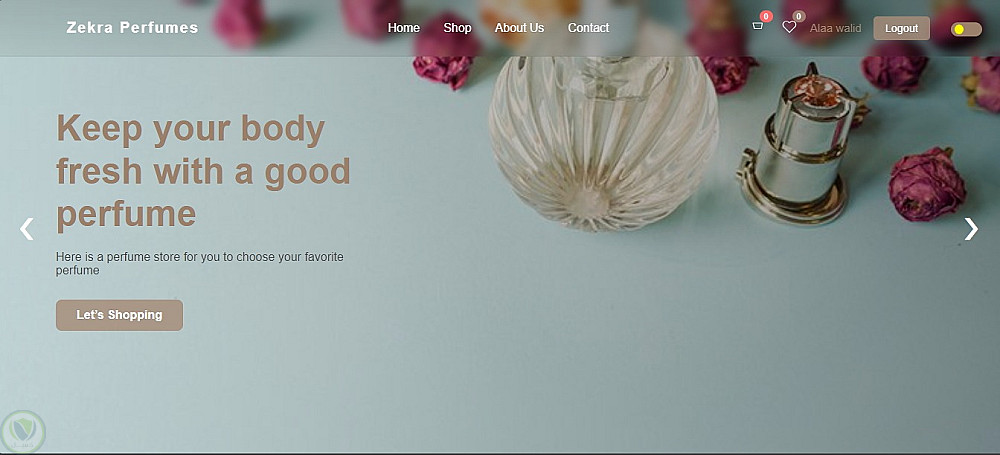This screenshot has width=1000, height=455.
Task: Click the perfume store description paragraph
Action: coord(200,264)
